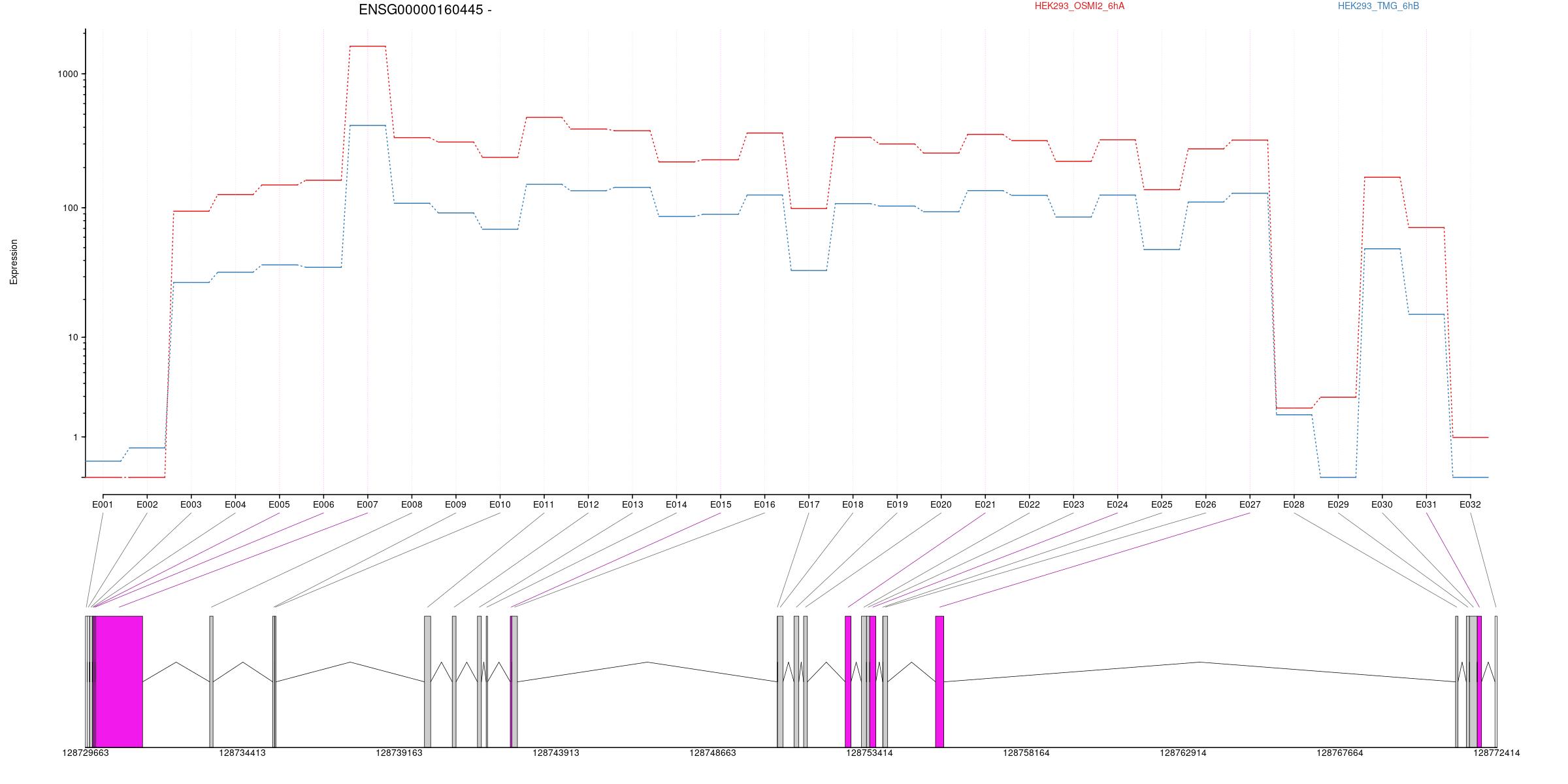
Task: Click exon label E015
Action: pos(721,504)
